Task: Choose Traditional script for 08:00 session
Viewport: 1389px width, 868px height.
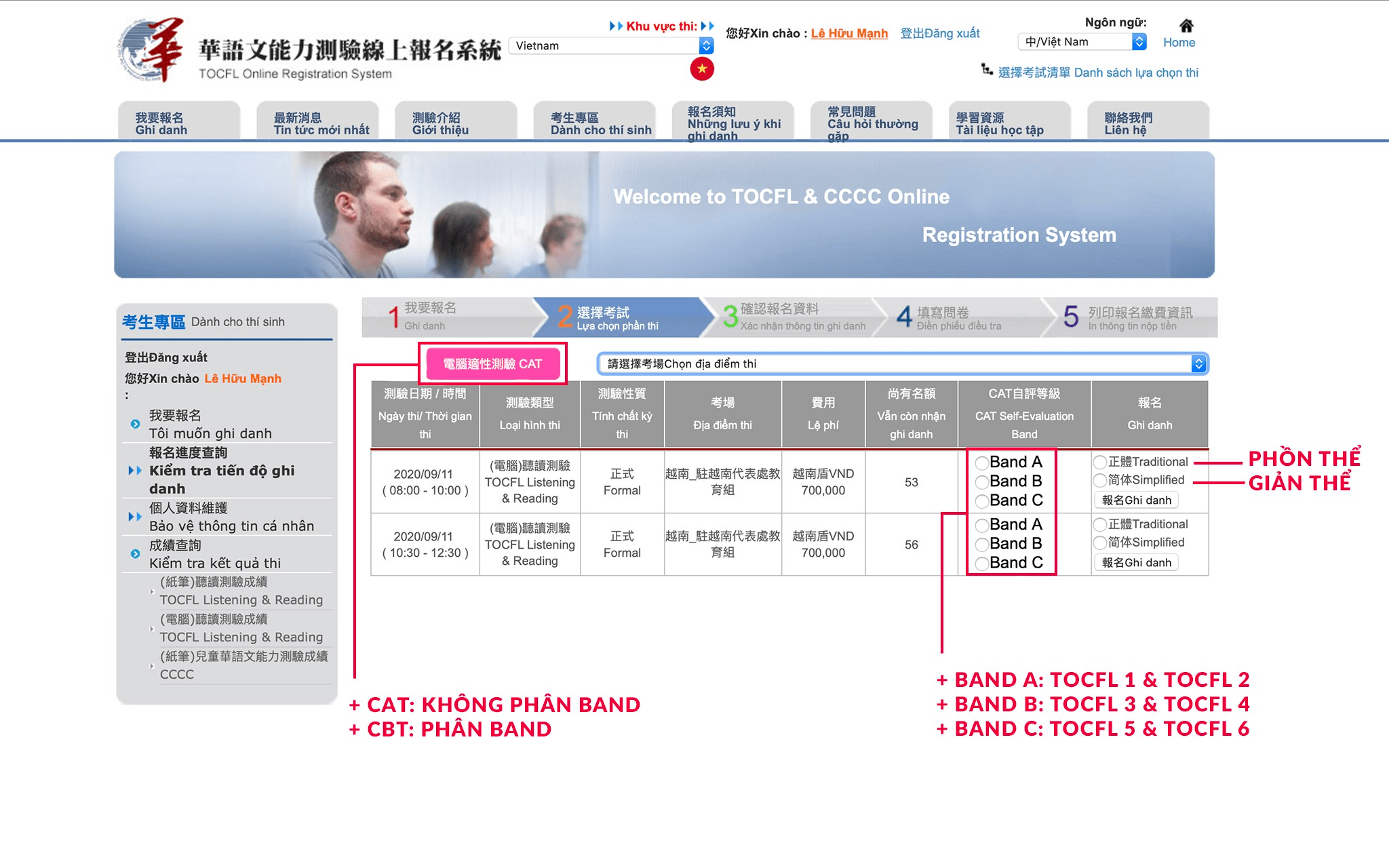Action: click(1100, 462)
